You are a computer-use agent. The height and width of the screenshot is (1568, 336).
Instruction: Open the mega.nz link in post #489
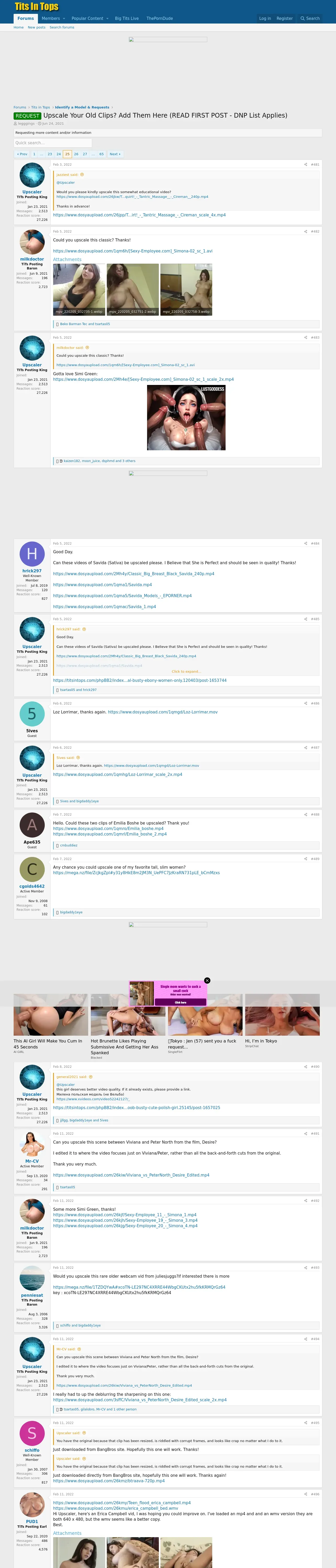[x=136, y=873]
